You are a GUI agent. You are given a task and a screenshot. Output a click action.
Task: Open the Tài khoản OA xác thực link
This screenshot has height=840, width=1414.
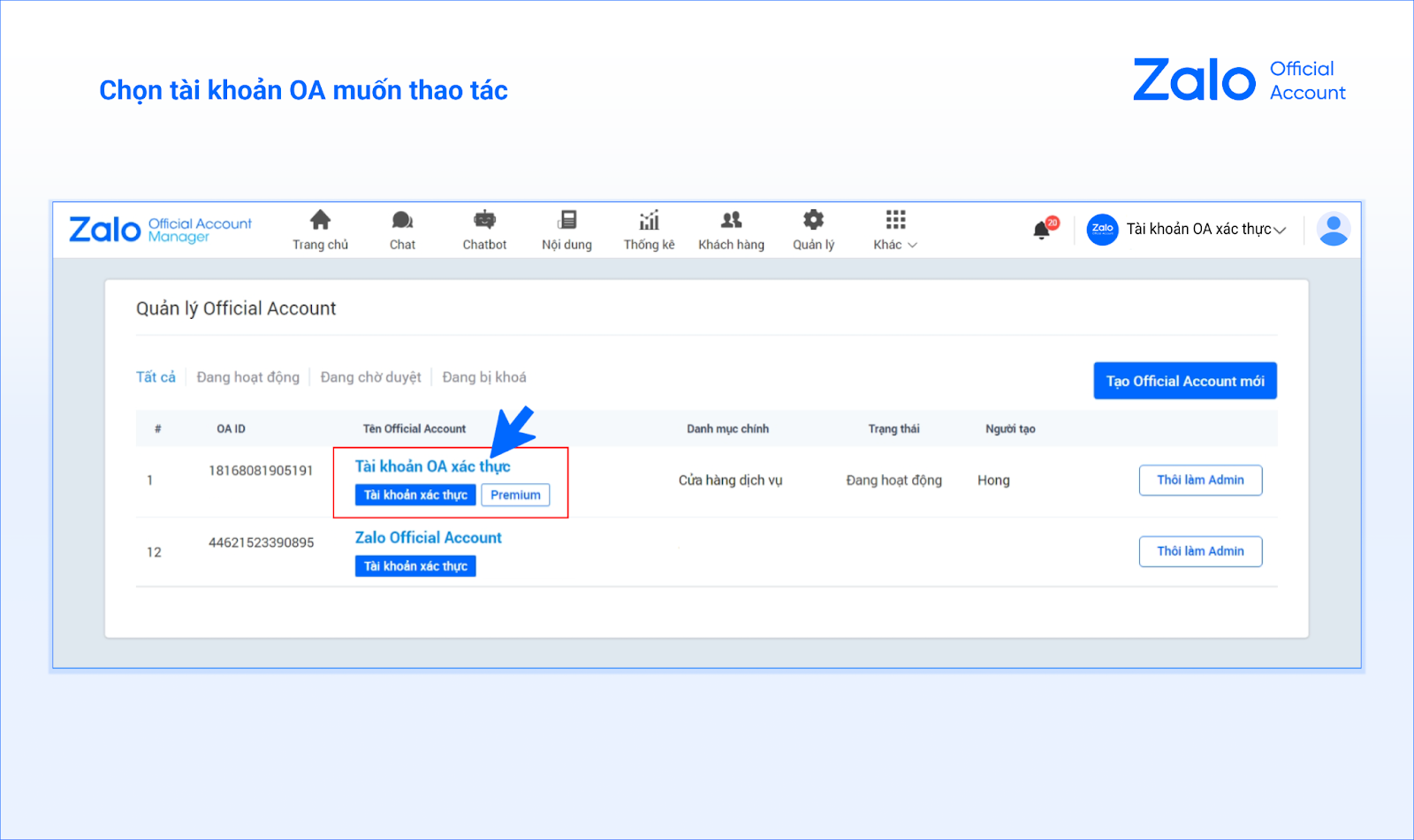pyautogui.click(x=432, y=466)
